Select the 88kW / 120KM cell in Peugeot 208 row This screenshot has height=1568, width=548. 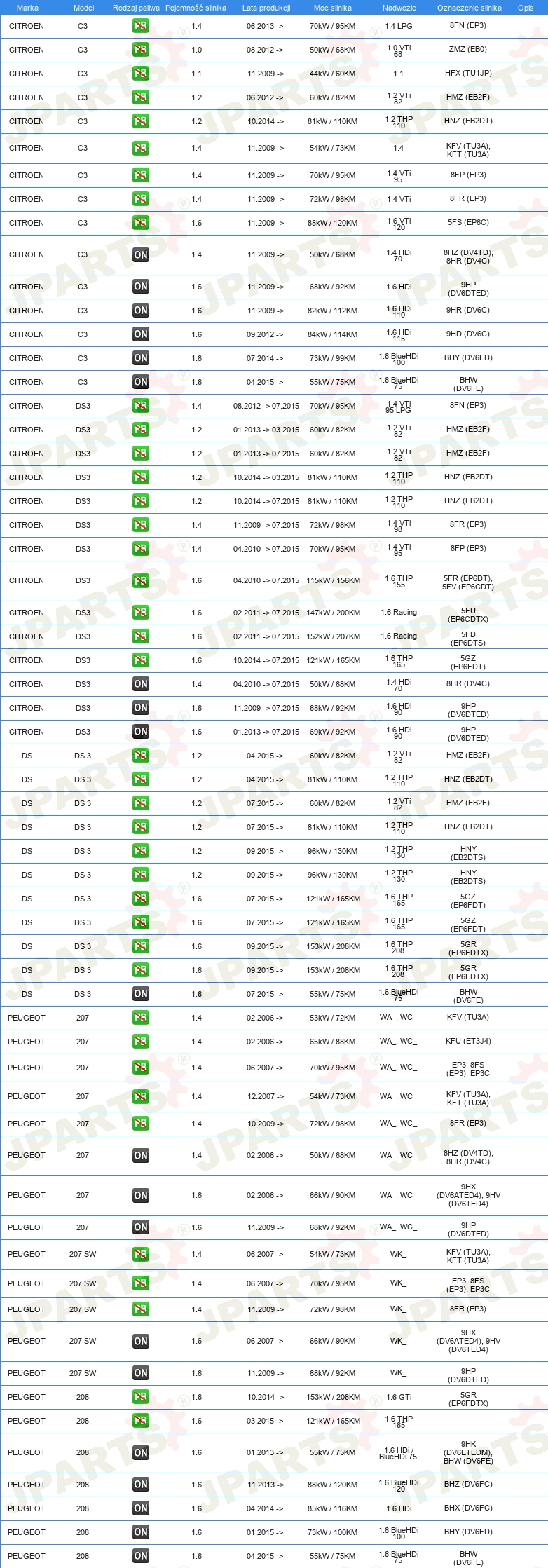pyautogui.click(x=332, y=1485)
